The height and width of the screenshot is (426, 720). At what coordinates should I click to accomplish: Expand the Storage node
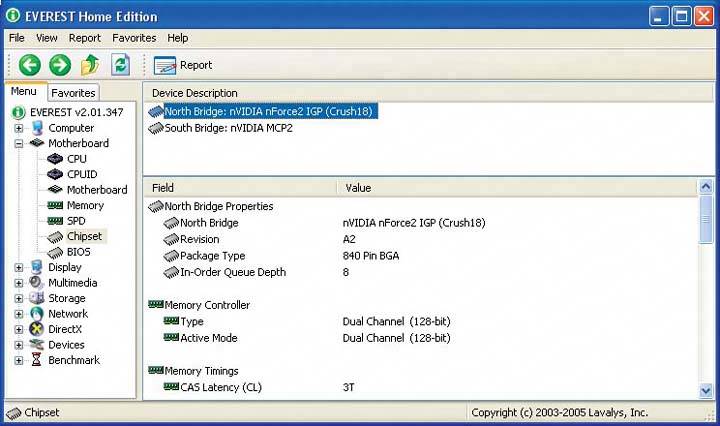coord(18,299)
